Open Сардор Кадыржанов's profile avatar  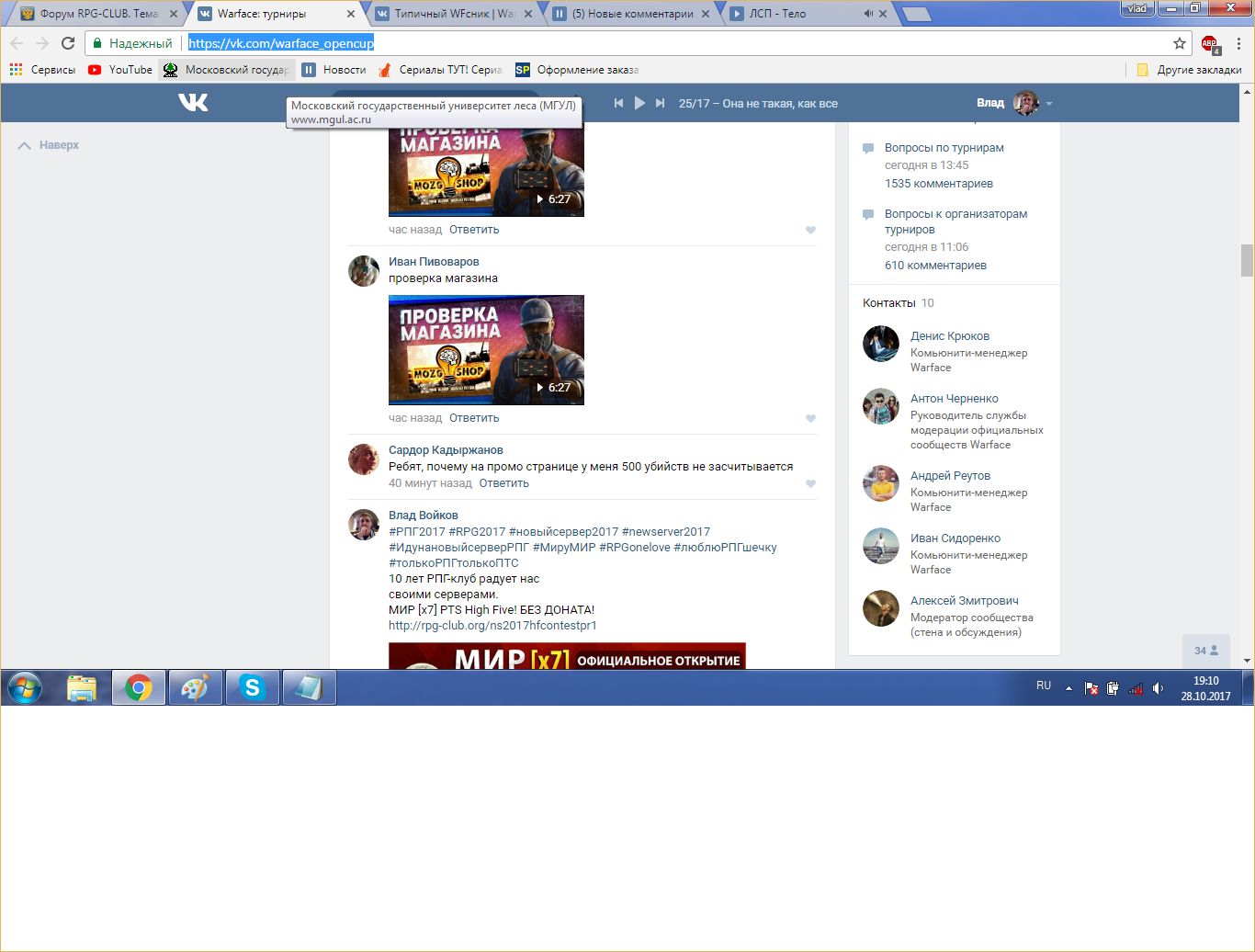pos(364,459)
